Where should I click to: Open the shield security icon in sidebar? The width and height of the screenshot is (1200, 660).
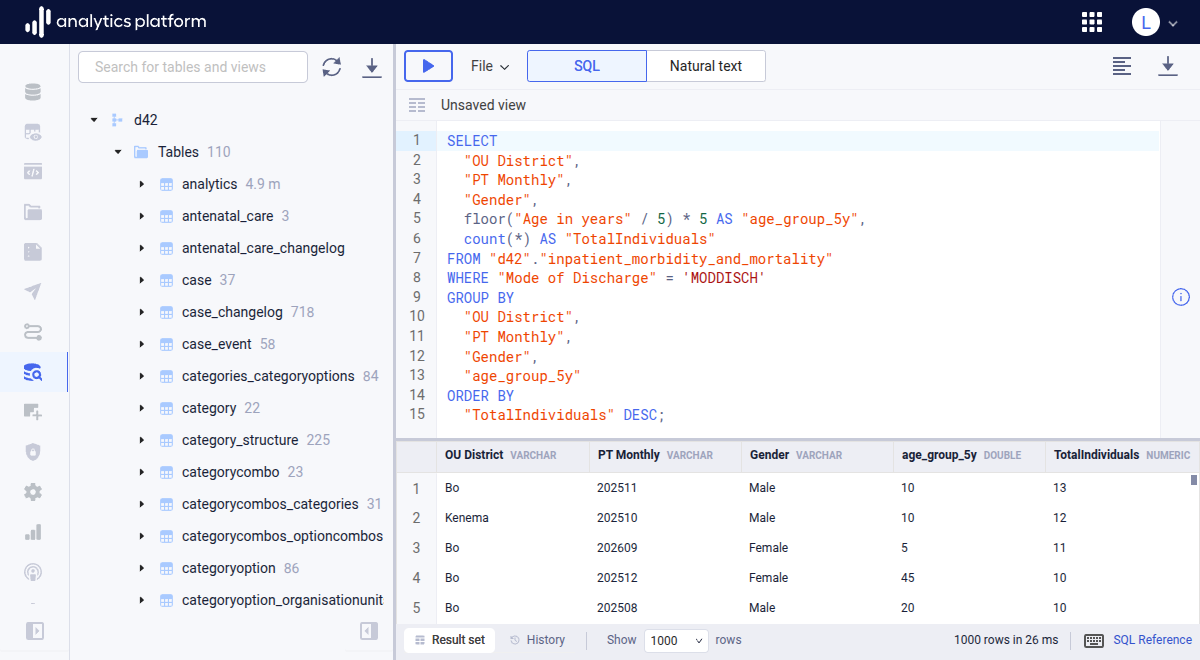(x=33, y=452)
